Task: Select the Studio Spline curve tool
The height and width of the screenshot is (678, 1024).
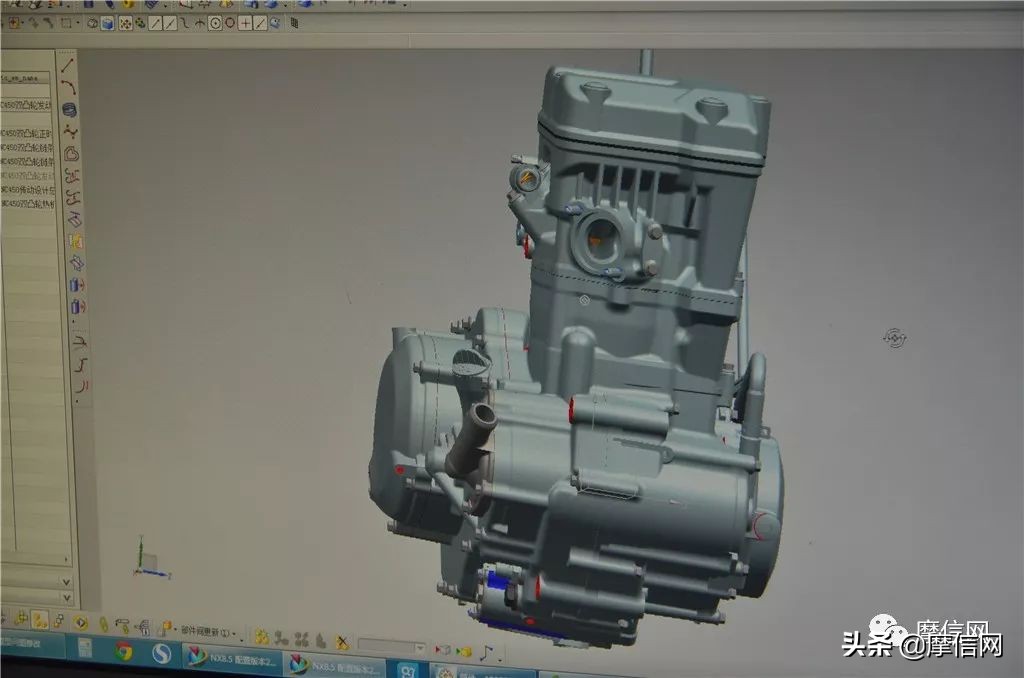Action: tap(70, 131)
